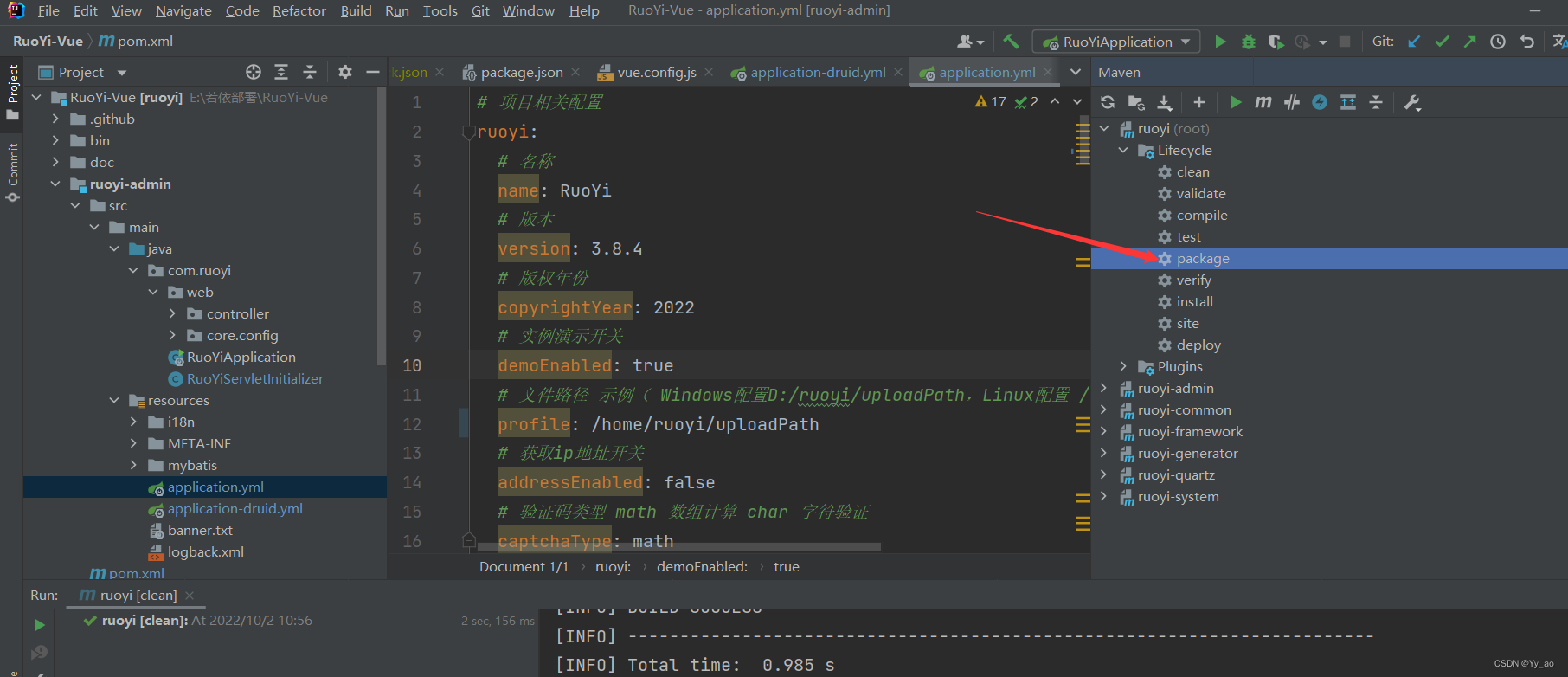Select Maven lifecycle install goal
This screenshot has width=1568, height=677.
coord(1194,301)
